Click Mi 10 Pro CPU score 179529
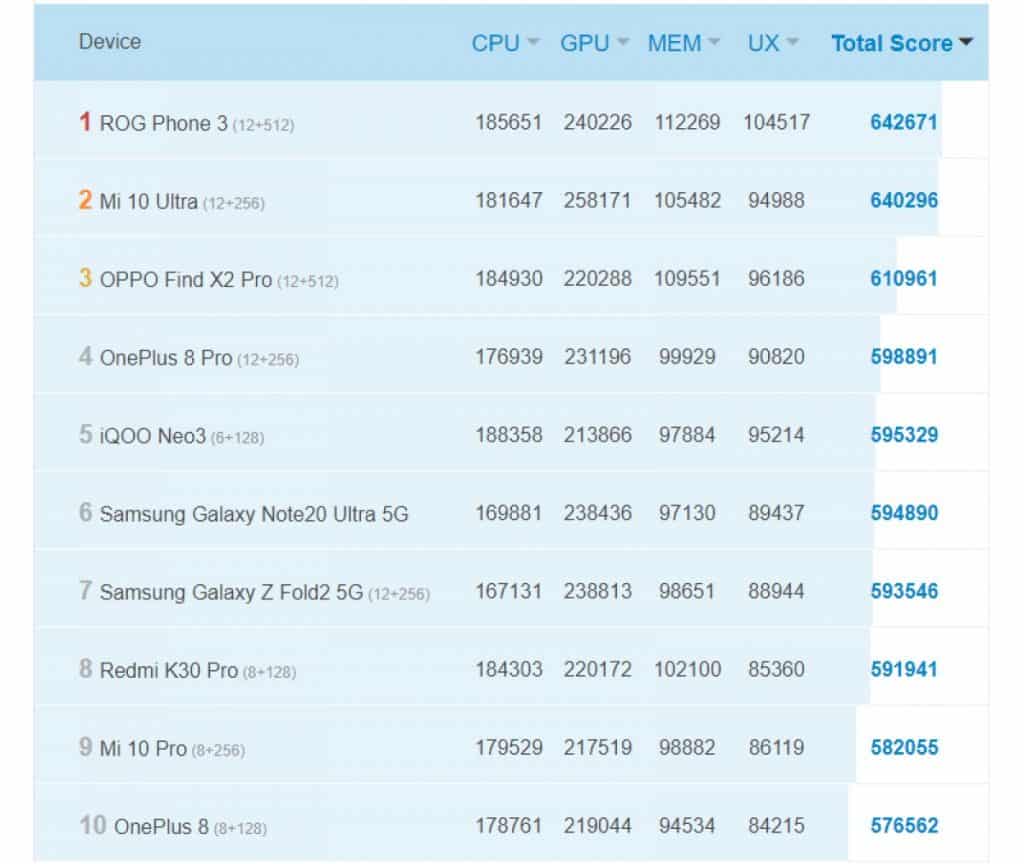This screenshot has height=864, width=1024. 509,748
